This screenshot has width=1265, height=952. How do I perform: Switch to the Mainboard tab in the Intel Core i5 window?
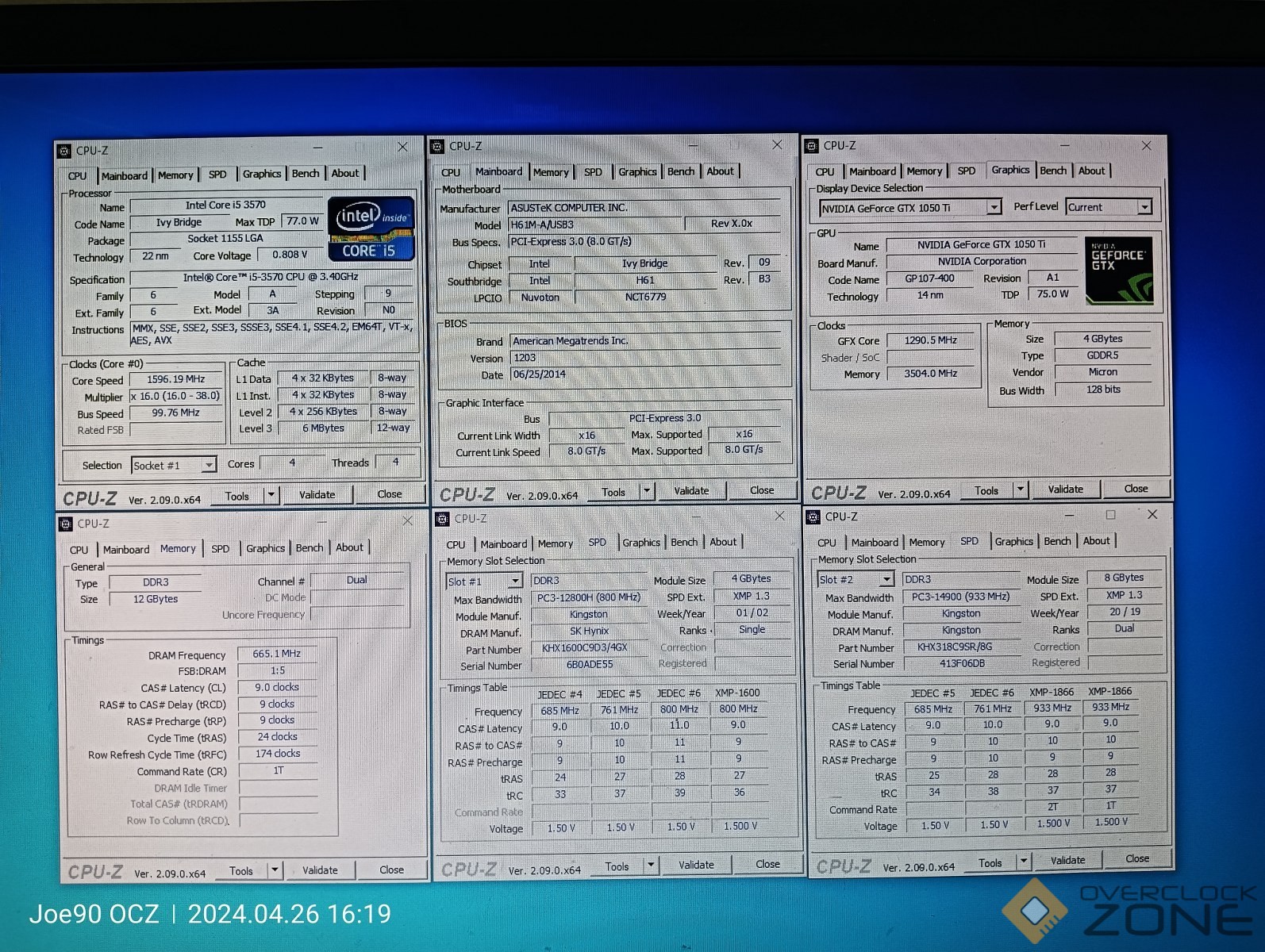[x=125, y=175]
